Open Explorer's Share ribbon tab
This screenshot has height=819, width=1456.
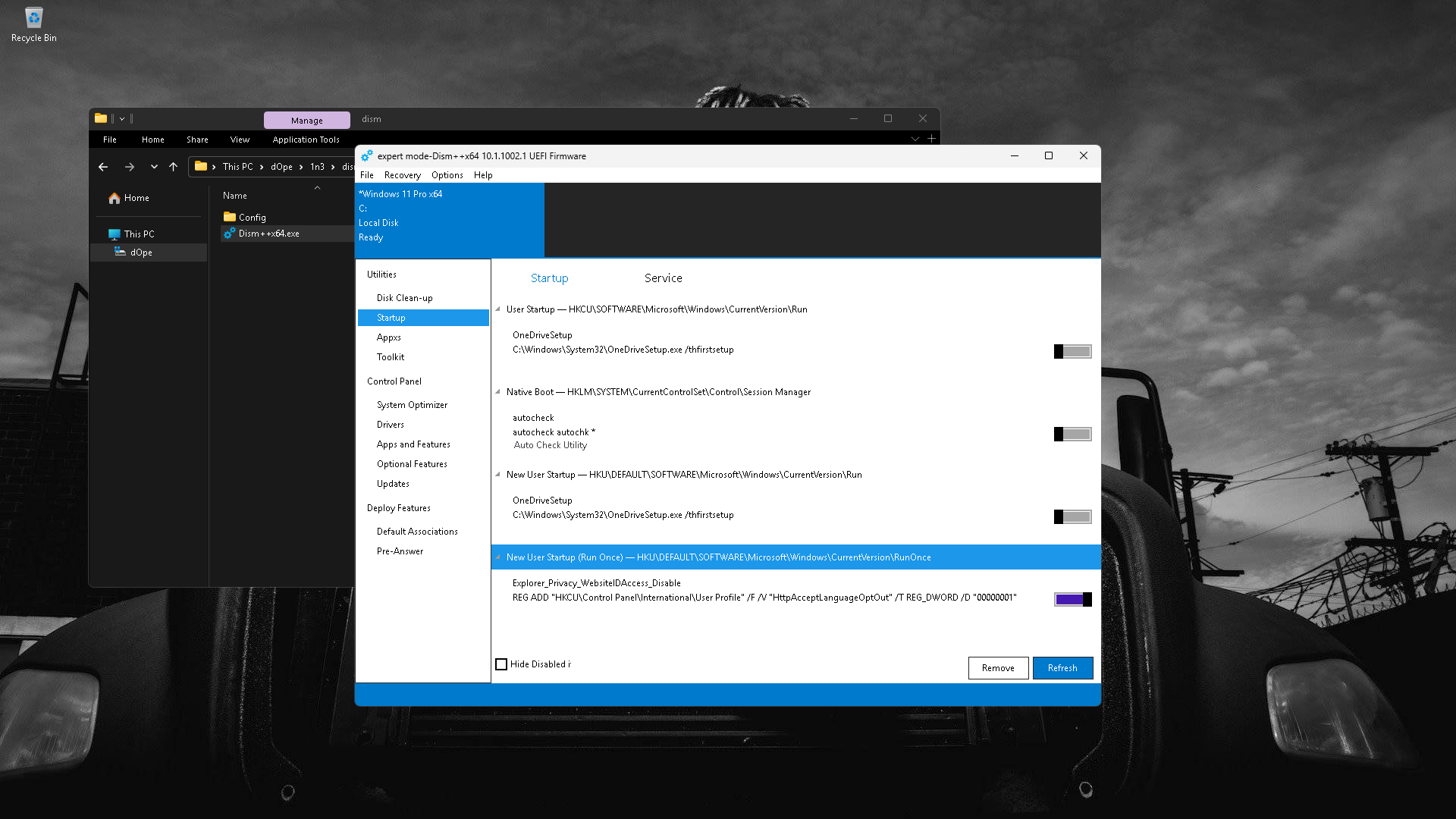197,140
